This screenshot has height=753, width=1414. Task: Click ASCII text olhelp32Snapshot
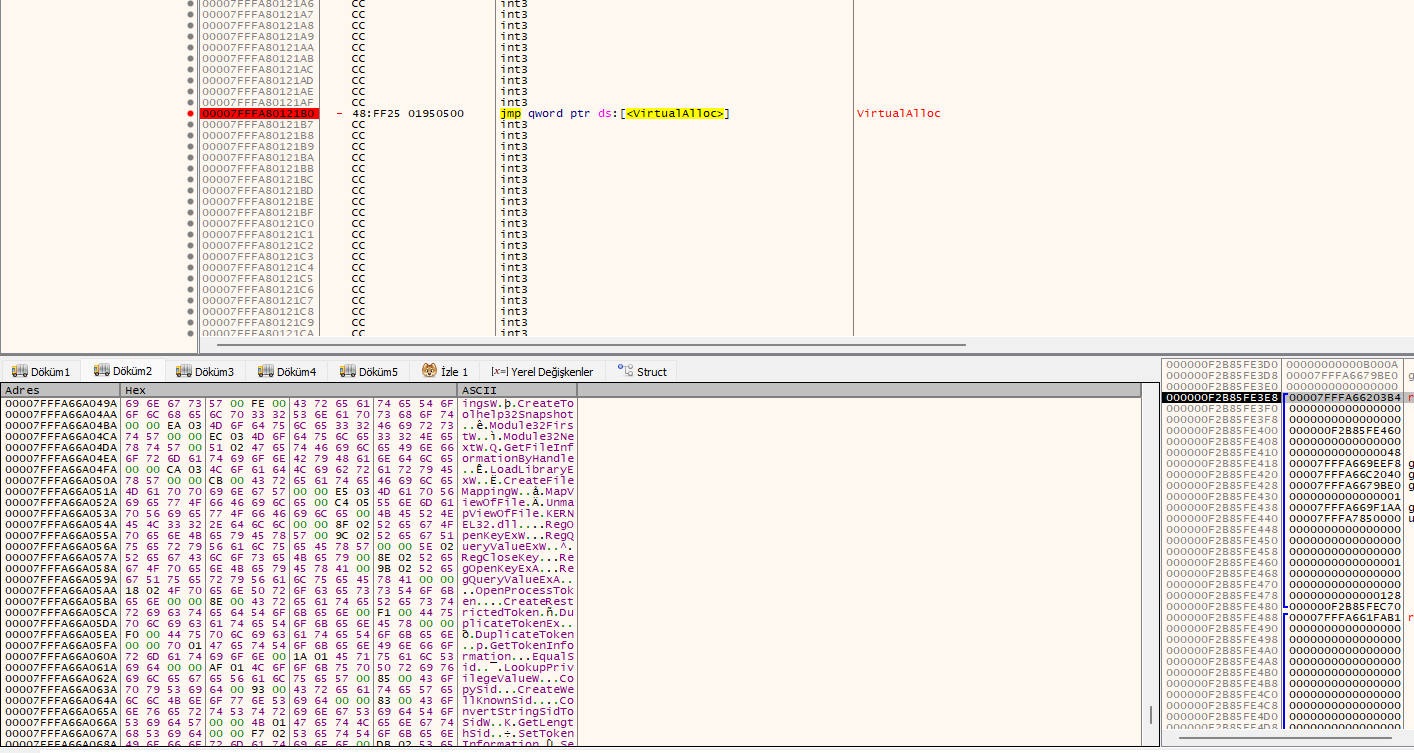click(518, 414)
